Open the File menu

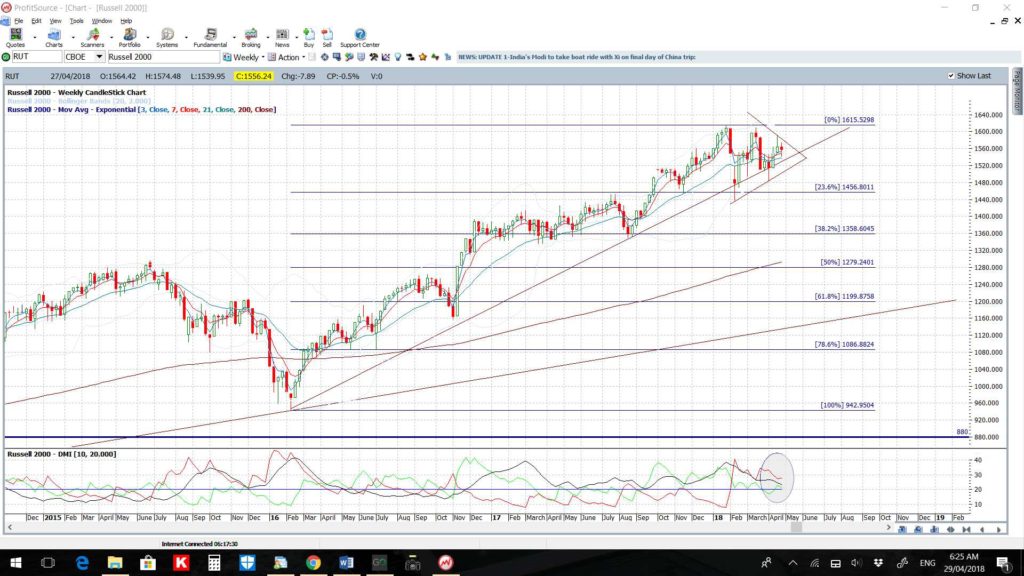(18, 21)
